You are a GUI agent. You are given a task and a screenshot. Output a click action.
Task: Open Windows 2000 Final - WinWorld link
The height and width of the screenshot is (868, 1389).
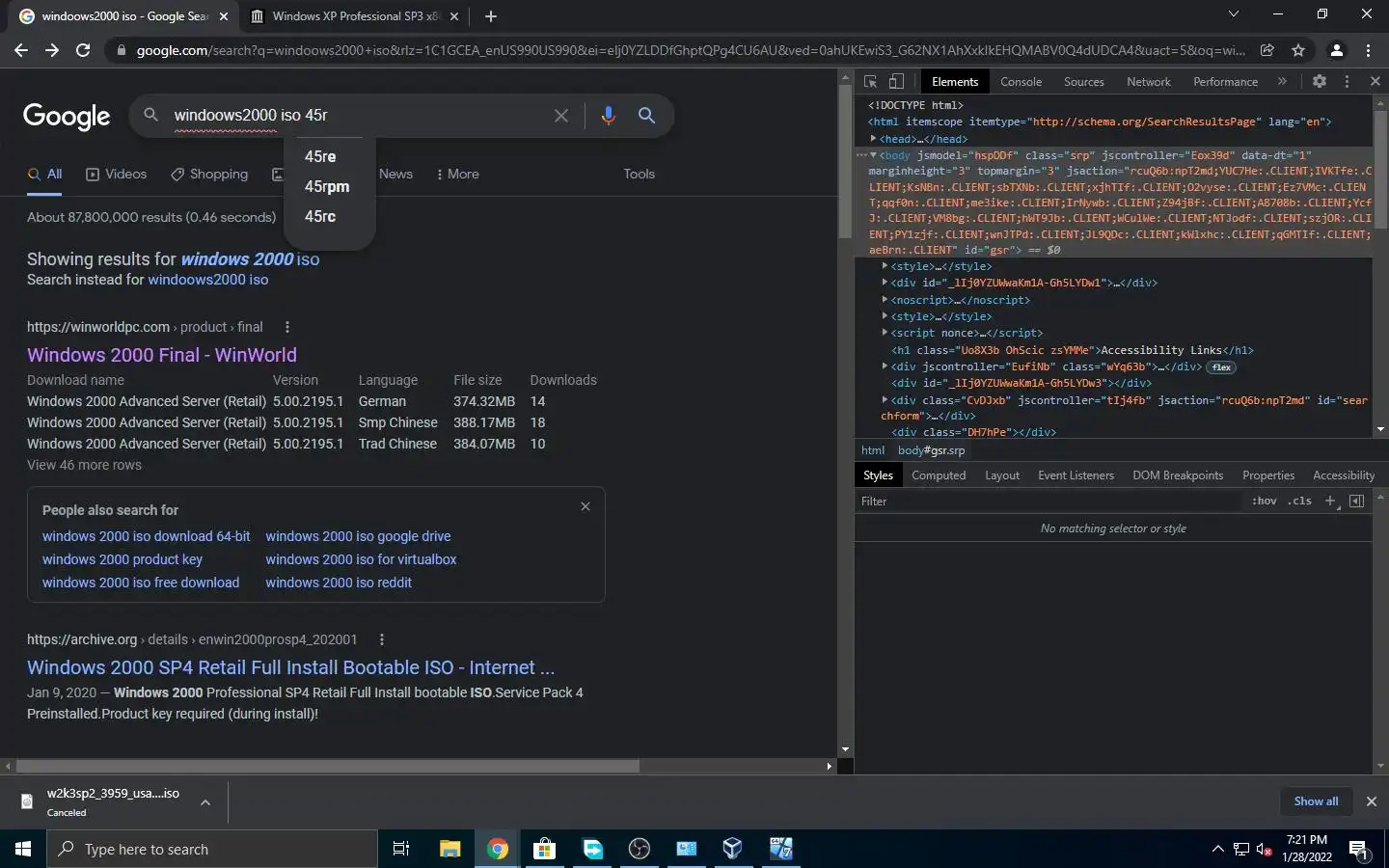pyautogui.click(x=162, y=355)
